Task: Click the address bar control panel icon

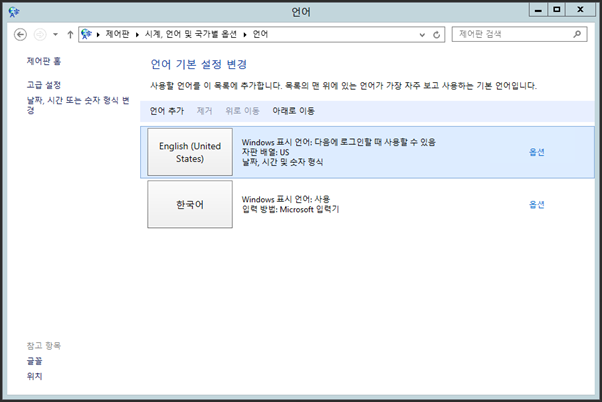Action: click(86, 34)
